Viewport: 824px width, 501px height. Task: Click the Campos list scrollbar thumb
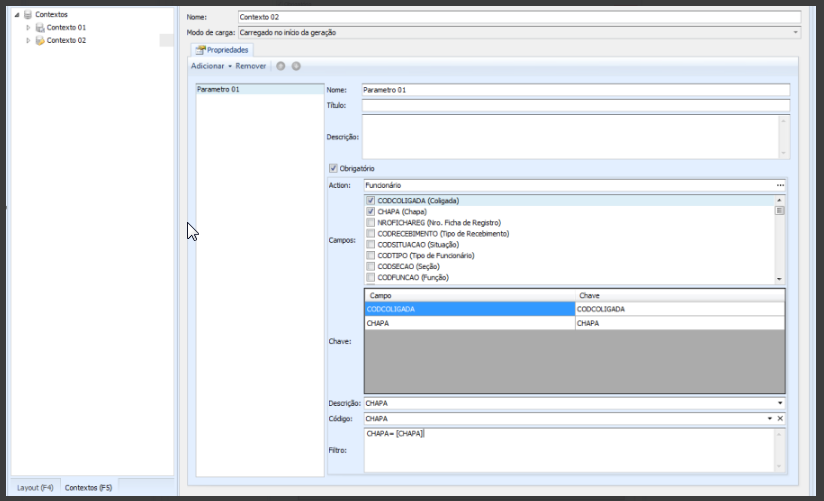(x=779, y=211)
